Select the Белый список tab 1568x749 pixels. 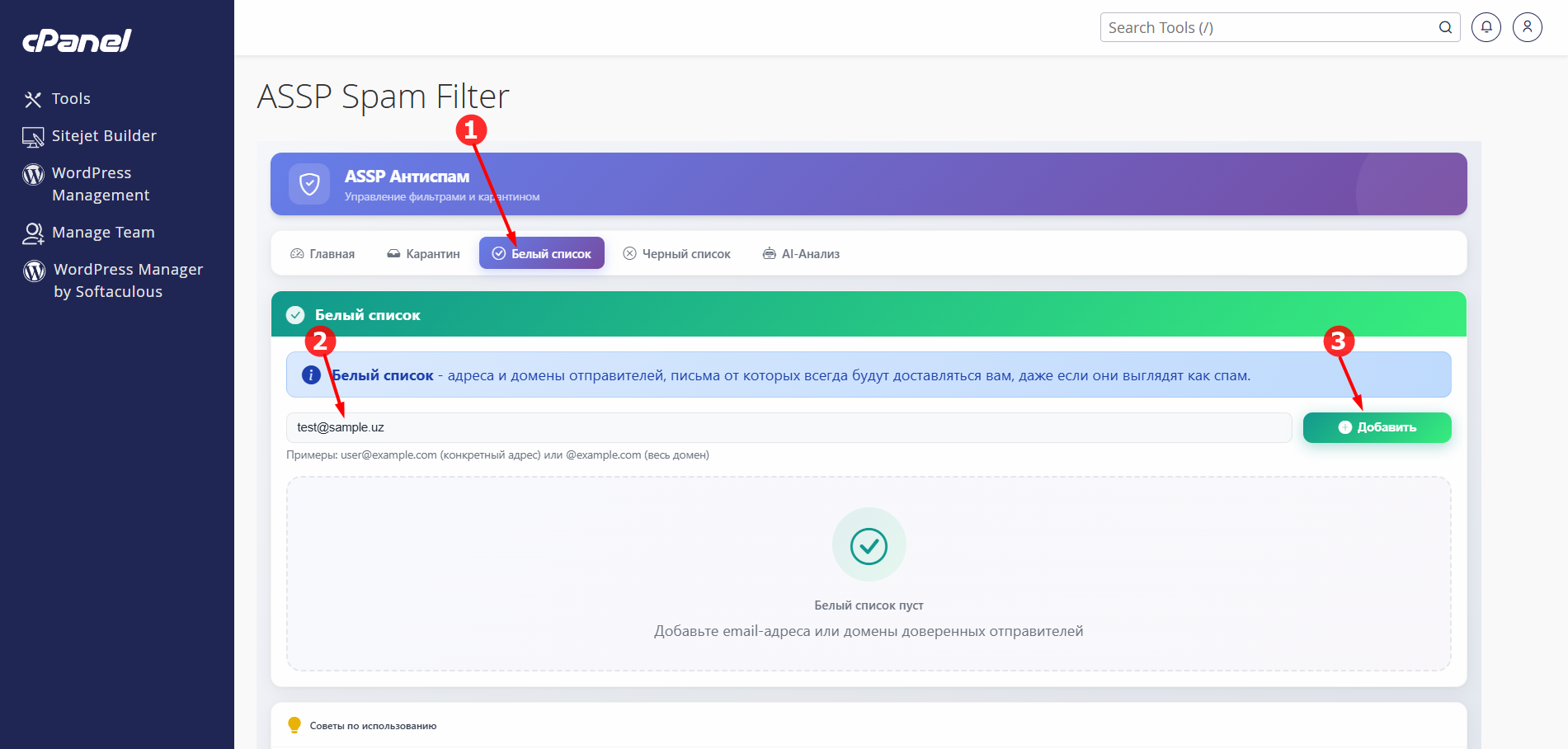pyautogui.click(x=542, y=254)
